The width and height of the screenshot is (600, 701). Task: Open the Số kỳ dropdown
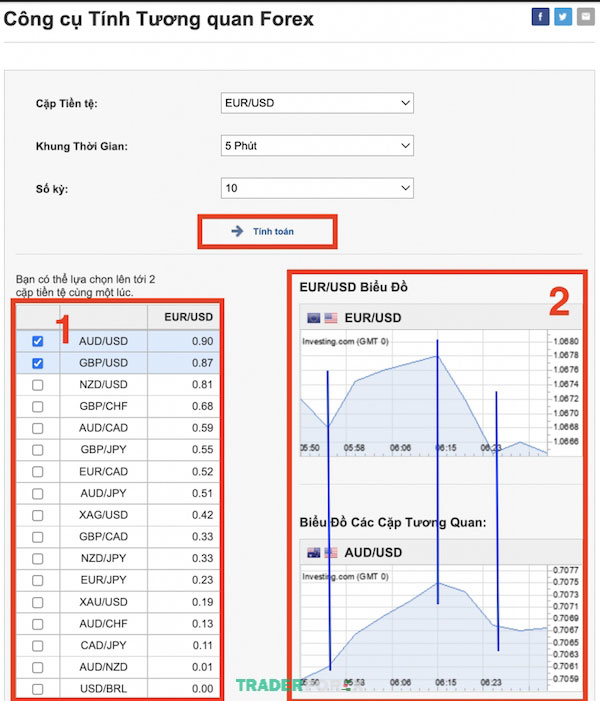[x=317, y=188]
